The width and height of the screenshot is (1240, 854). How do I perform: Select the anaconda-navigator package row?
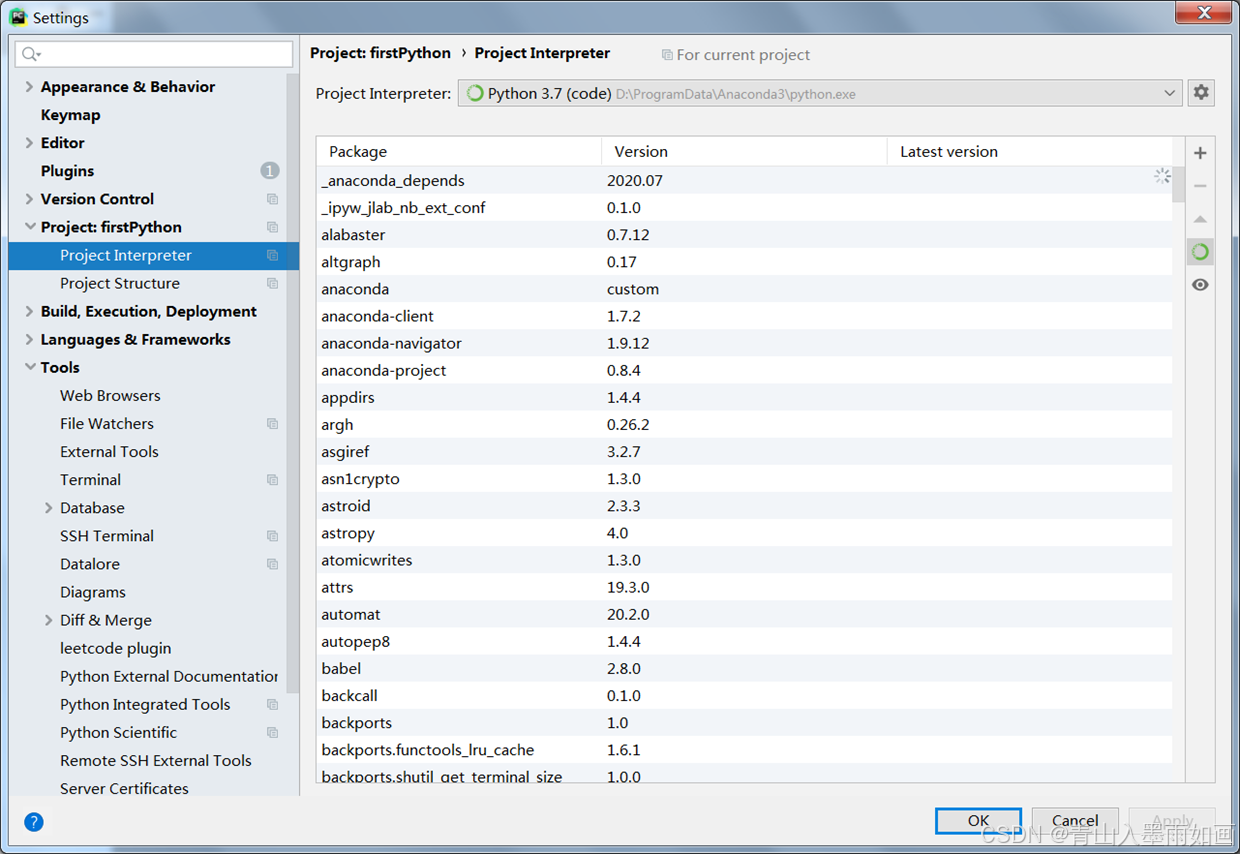coord(744,343)
